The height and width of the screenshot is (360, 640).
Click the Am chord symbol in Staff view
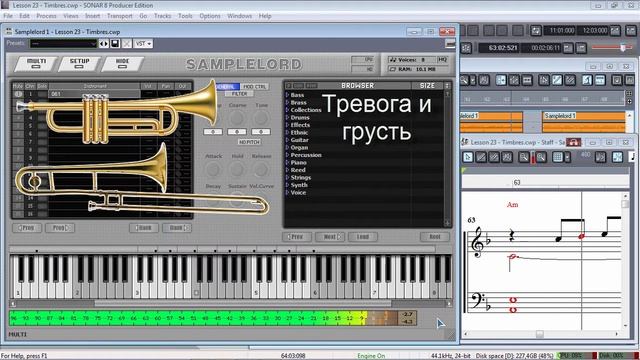[x=512, y=205]
